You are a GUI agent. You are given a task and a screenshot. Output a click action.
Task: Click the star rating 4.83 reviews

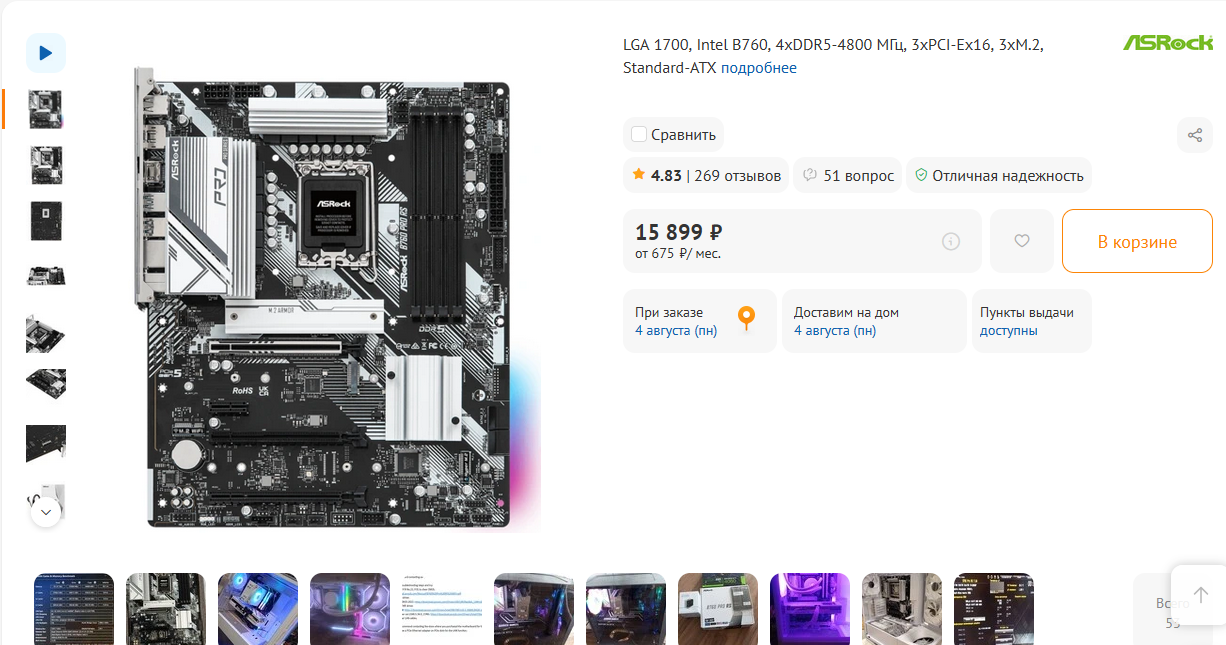pos(706,175)
